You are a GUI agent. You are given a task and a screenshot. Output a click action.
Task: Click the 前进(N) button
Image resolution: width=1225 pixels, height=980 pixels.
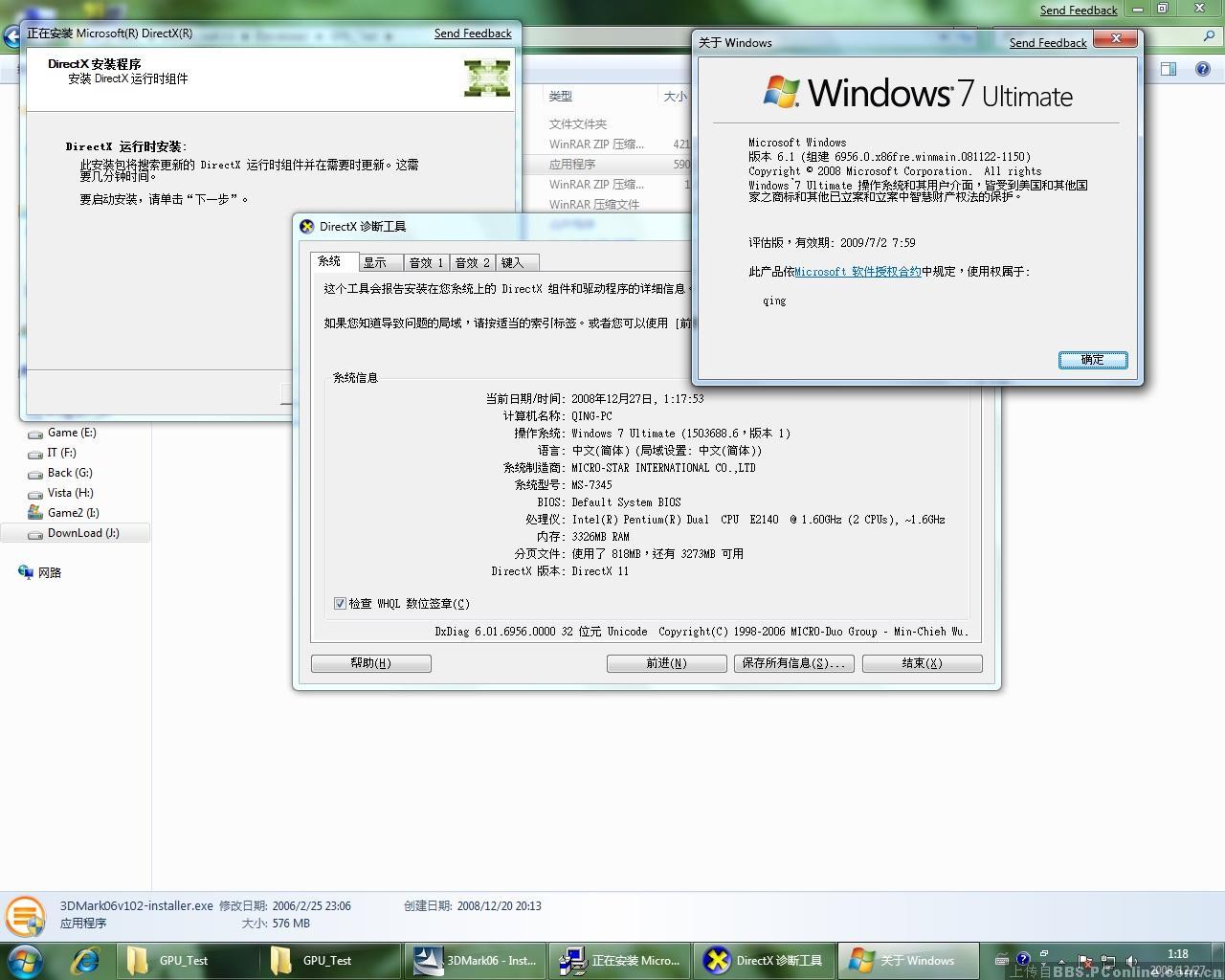666,663
